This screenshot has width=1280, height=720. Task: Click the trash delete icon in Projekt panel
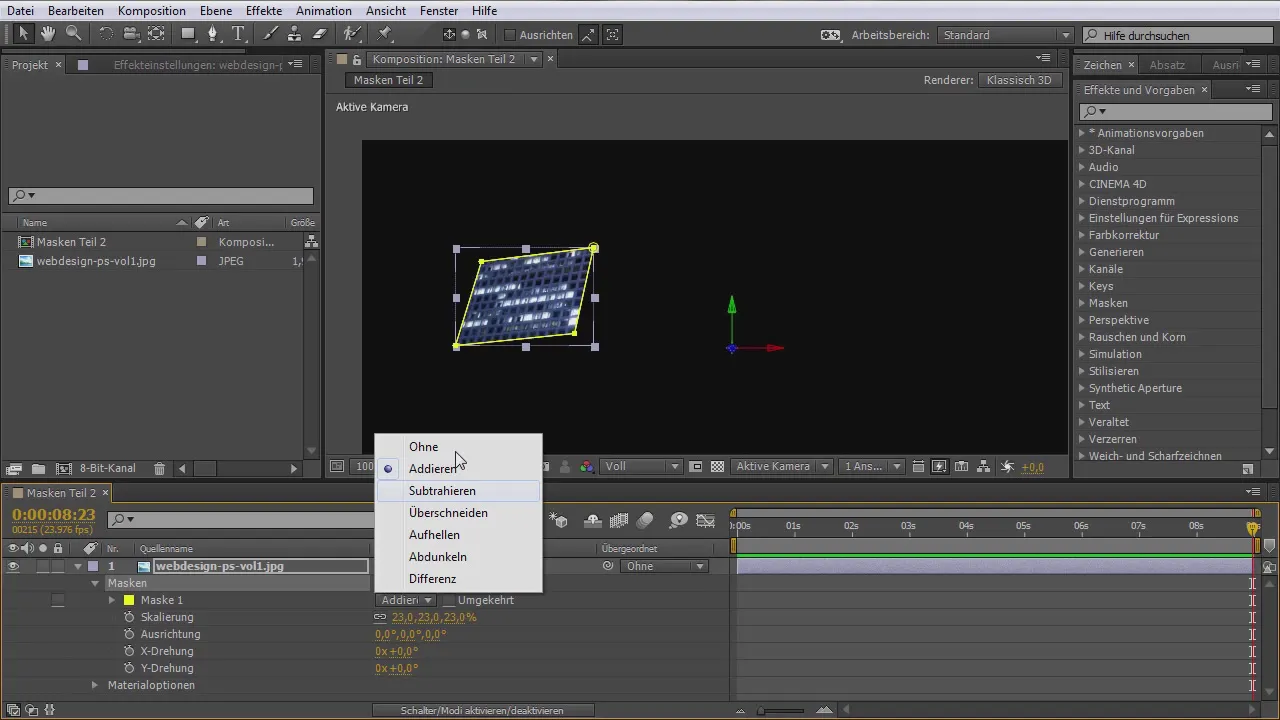[x=159, y=468]
